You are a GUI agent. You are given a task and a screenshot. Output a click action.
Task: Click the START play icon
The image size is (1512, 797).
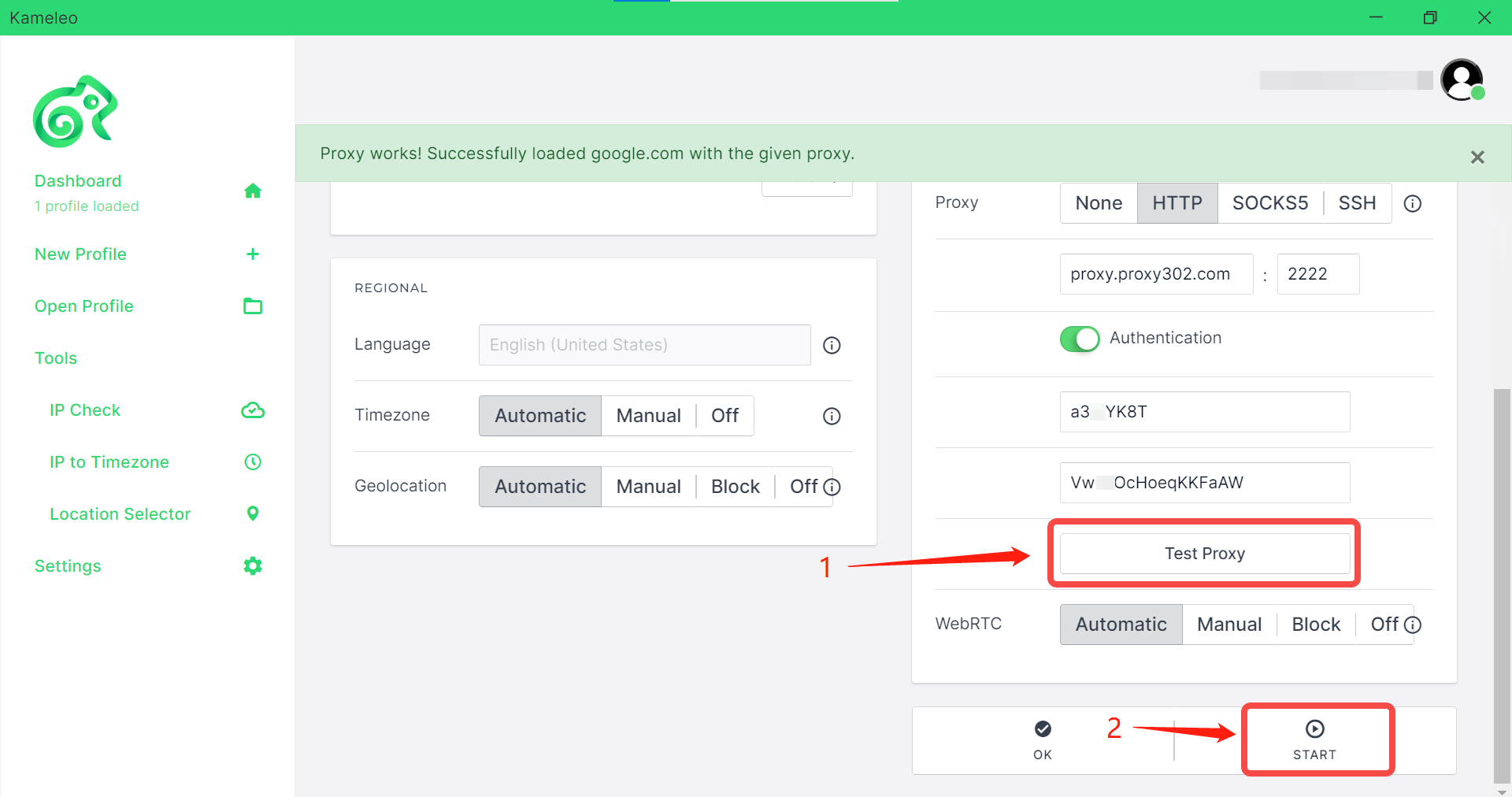tap(1314, 728)
